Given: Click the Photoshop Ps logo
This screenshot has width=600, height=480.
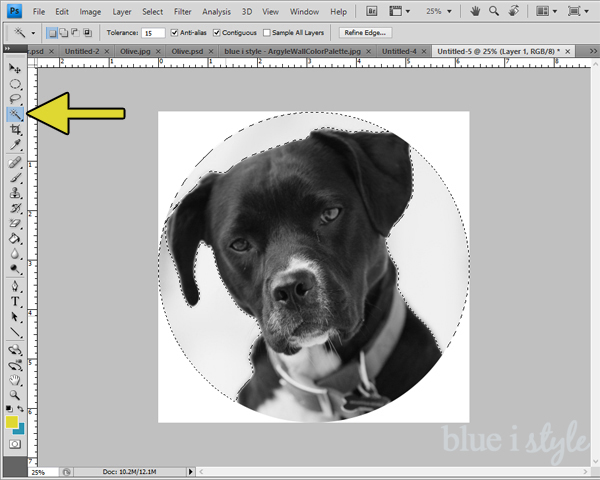Looking at the screenshot, I should click(15, 11).
